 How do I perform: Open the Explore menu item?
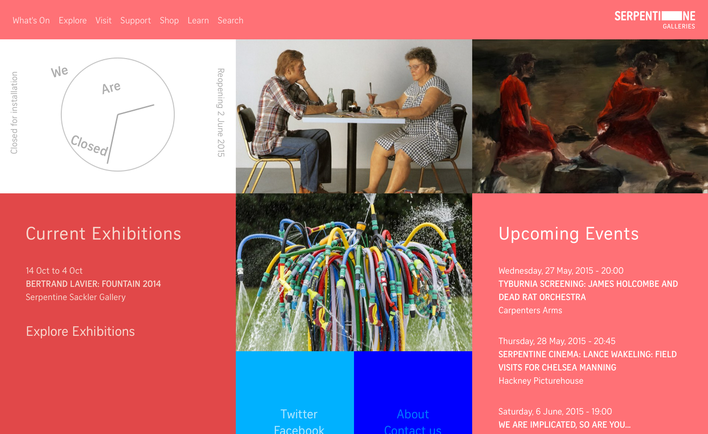72,20
